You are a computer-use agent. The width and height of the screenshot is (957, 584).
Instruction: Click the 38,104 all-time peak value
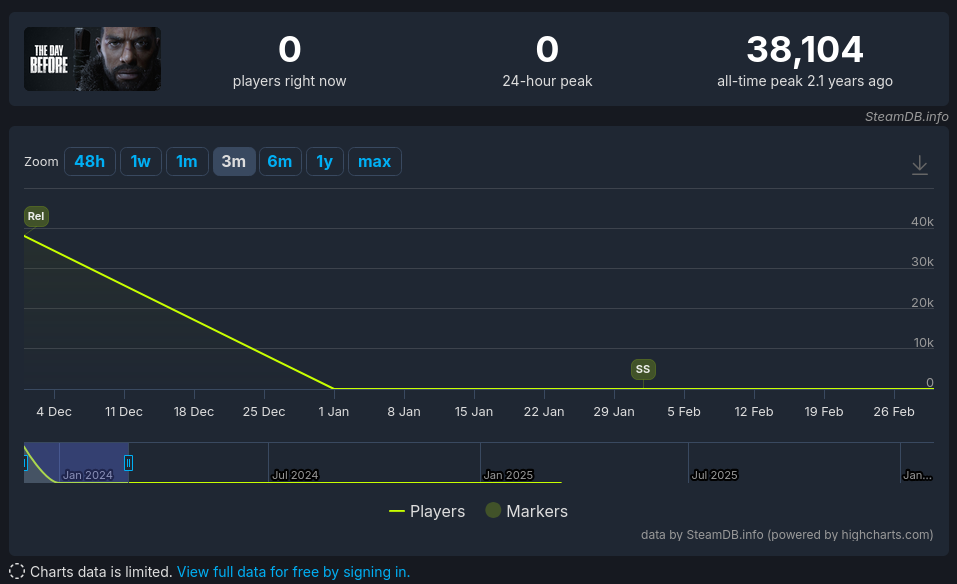(x=804, y=49)
